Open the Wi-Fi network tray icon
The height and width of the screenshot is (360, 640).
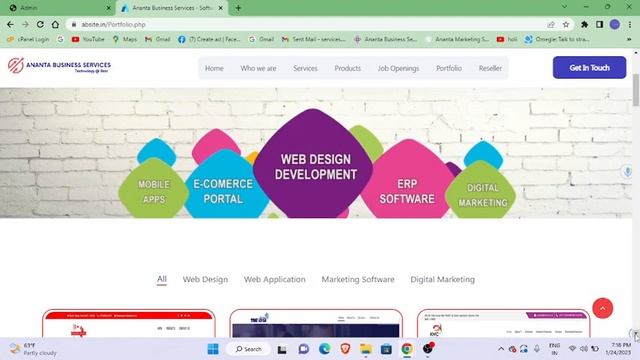(572, 349)
